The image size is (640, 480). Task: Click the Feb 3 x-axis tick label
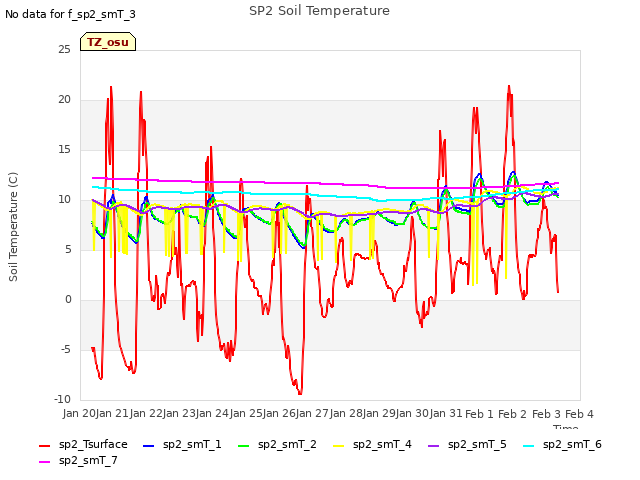click(546, 414)
